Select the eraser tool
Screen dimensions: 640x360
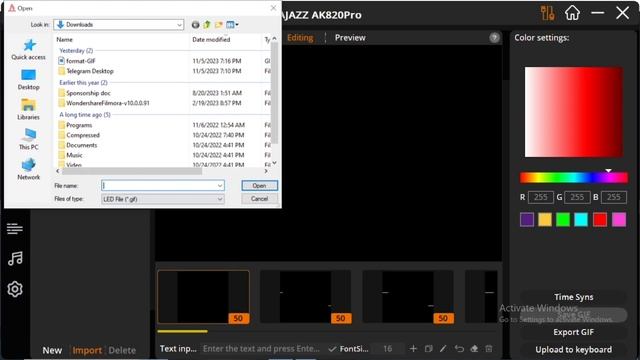click(474, 349)
